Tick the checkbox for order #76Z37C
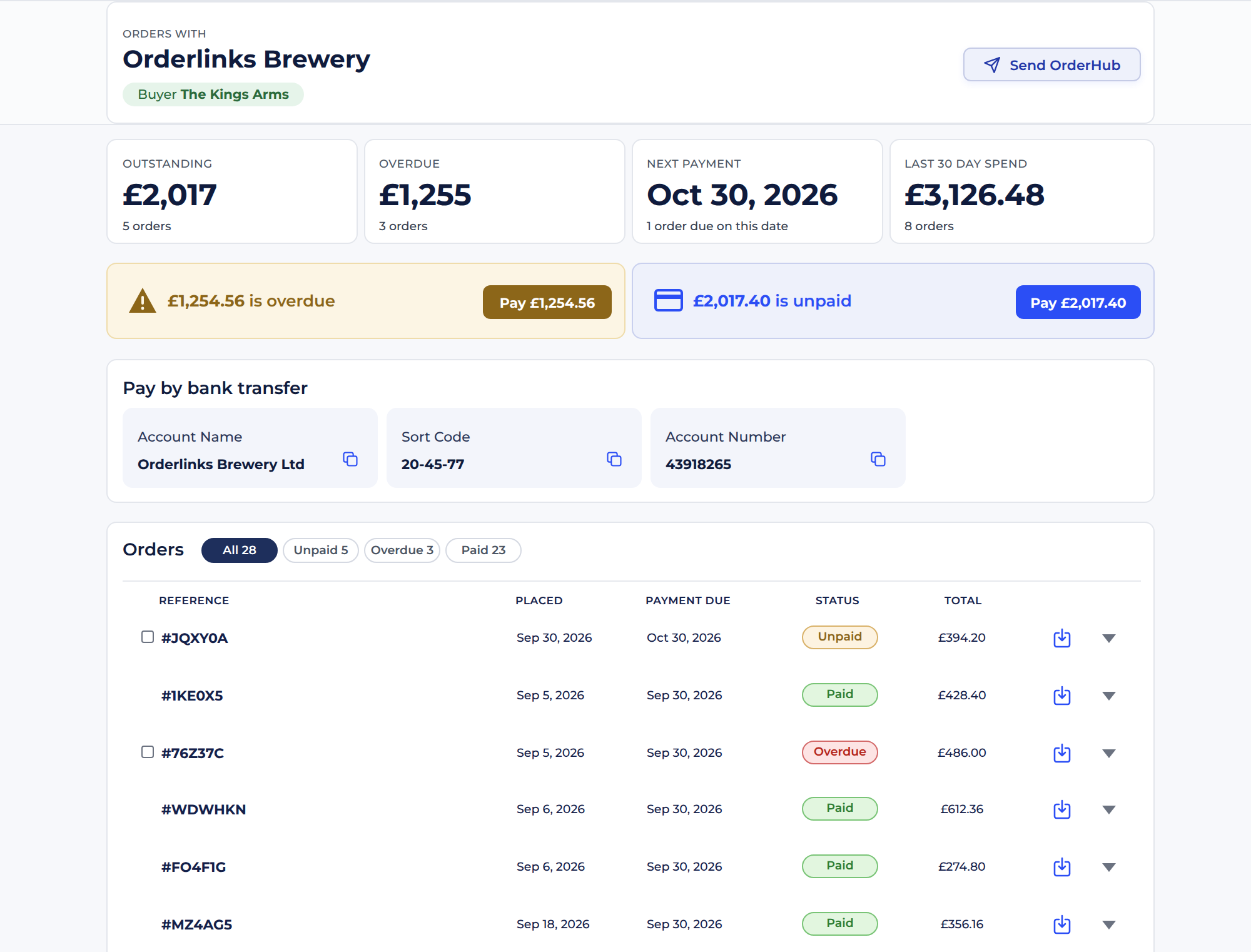This screenshot has height=952, width=1251. 148,752
